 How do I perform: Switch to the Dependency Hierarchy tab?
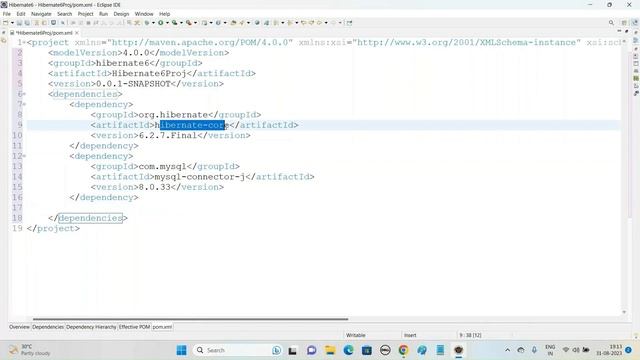click(x=91, y=327)
